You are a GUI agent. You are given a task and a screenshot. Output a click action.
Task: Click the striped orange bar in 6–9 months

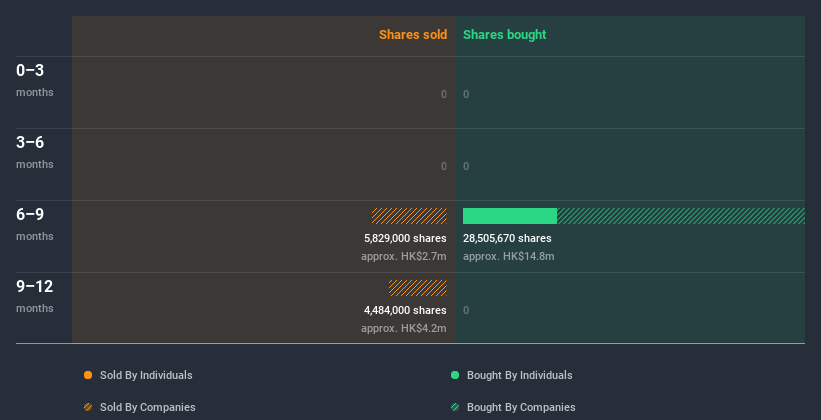point(409,216)
